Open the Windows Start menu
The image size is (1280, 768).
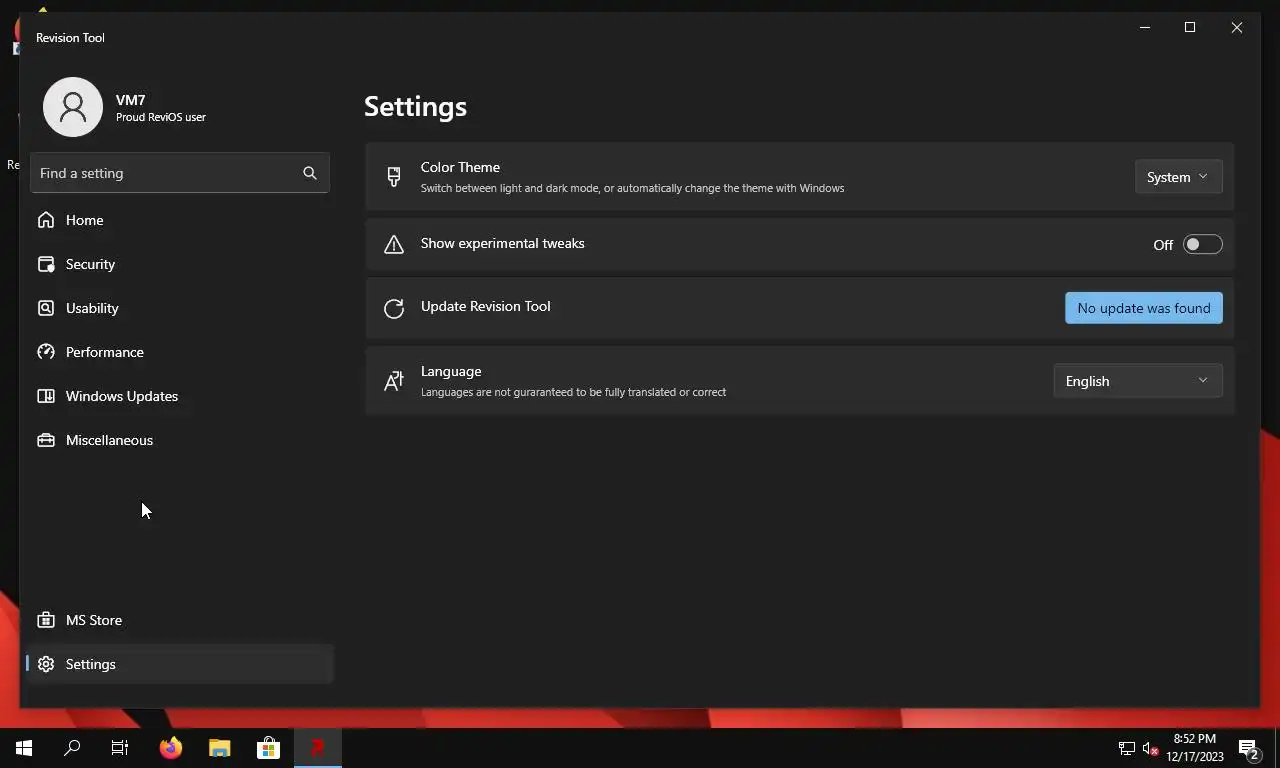(x=24, y=748)
